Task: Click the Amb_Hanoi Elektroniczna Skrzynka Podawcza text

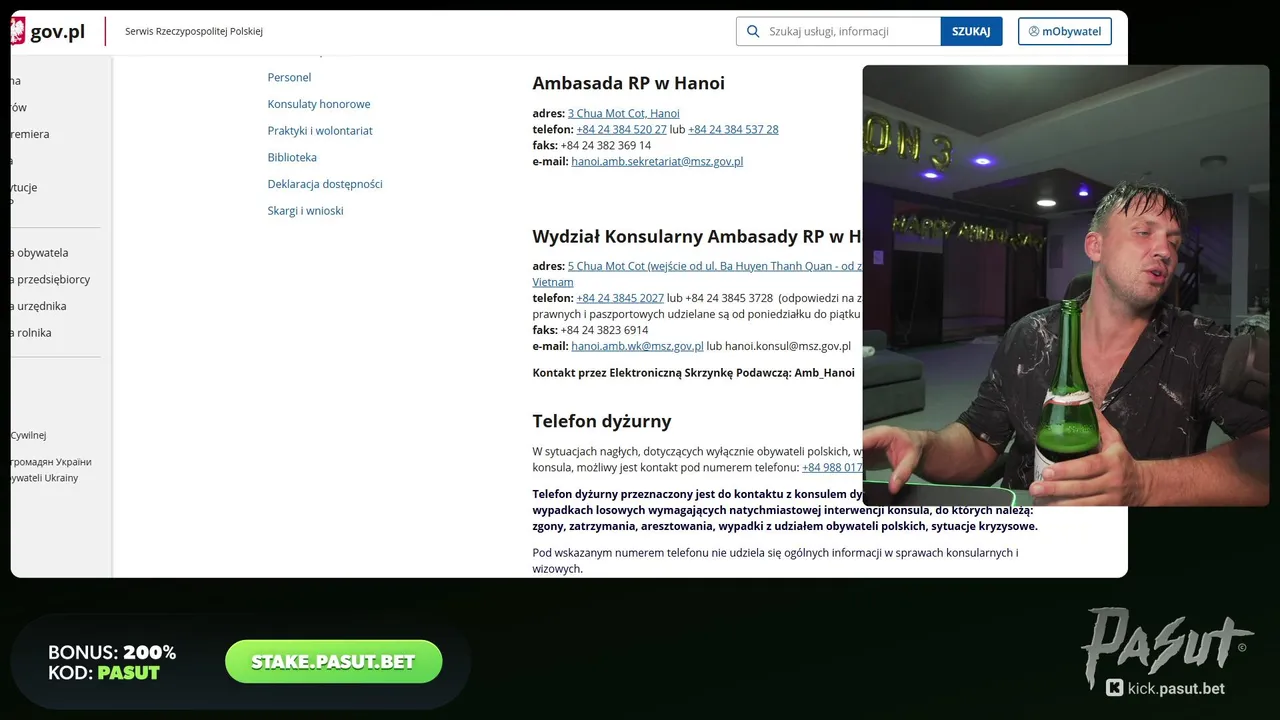Action: coord(693,373)
